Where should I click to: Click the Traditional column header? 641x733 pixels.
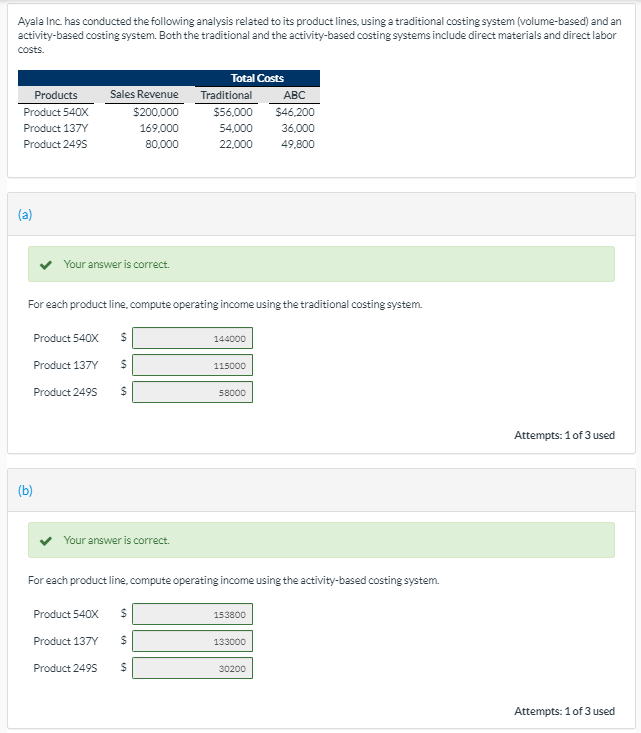(226, 95)
